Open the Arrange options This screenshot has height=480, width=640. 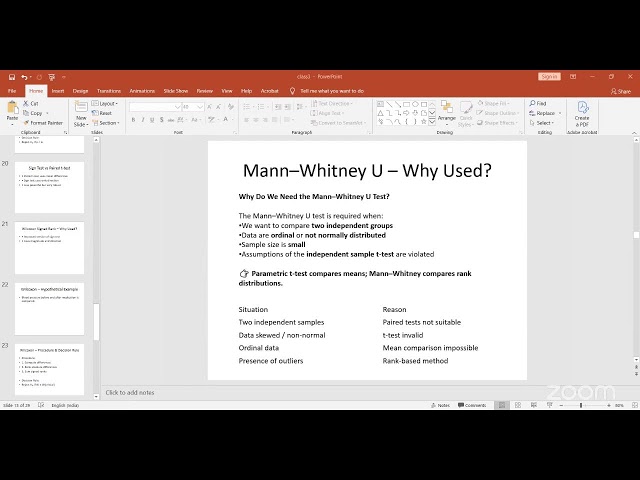(x=447, y=112)
